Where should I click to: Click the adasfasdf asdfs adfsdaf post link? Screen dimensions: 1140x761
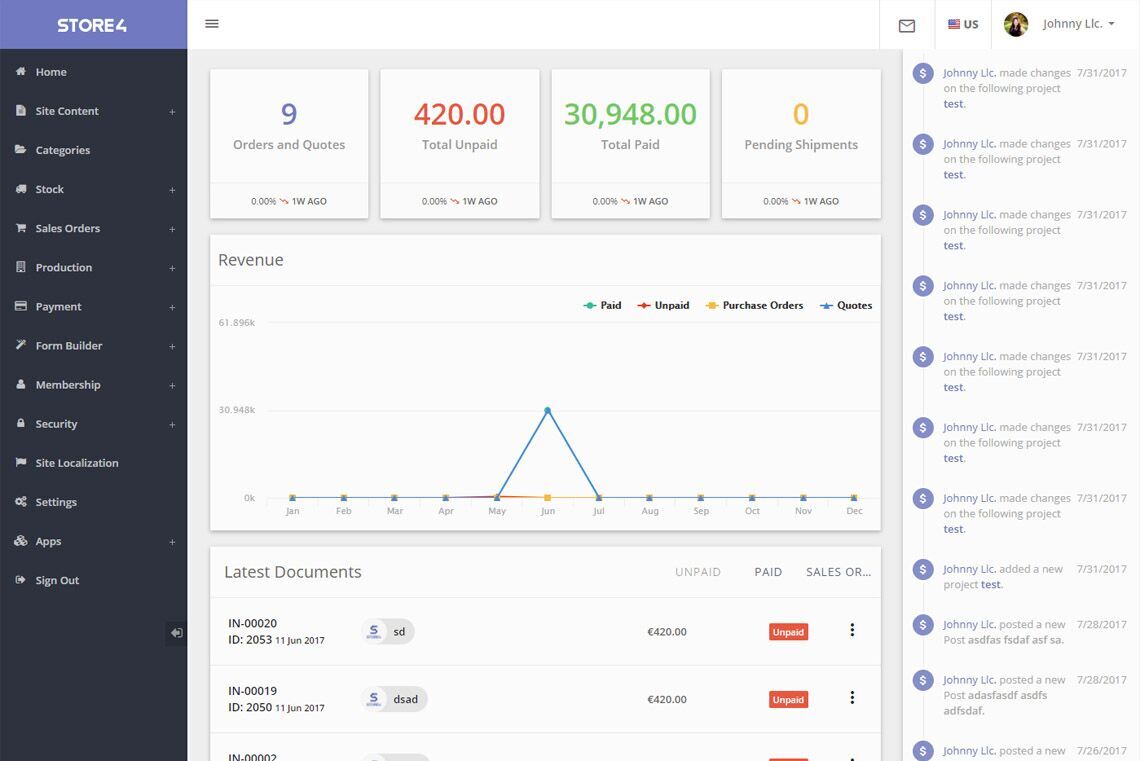coord(996,703)
